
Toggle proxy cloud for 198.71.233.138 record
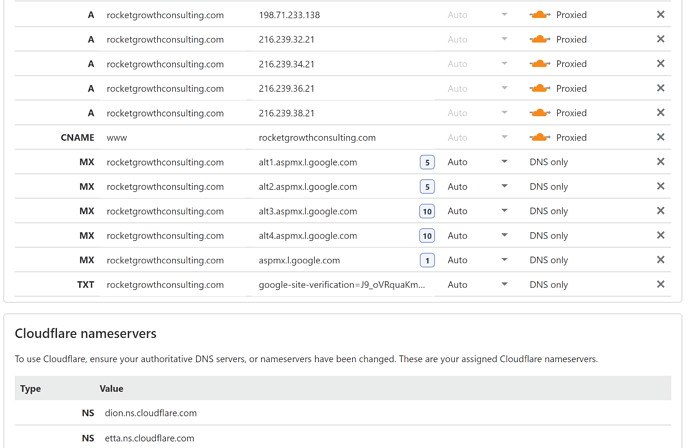540,15
